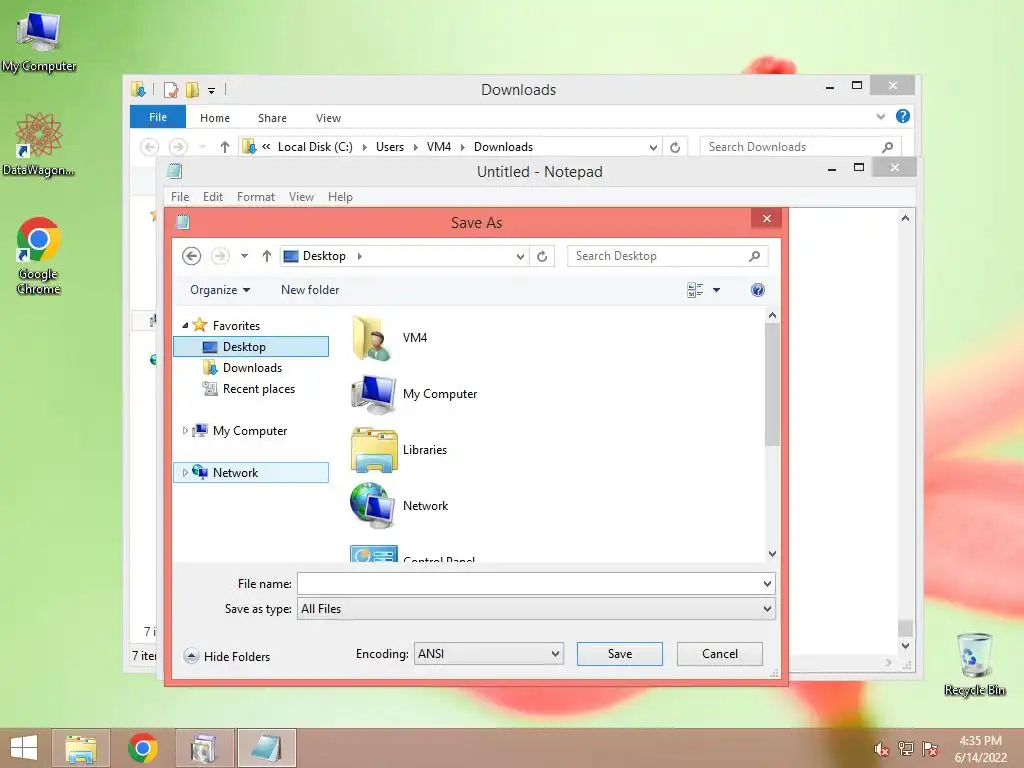Open Save as type dropdown
This screenshot has height=768, width=1024.
point(767,609)
